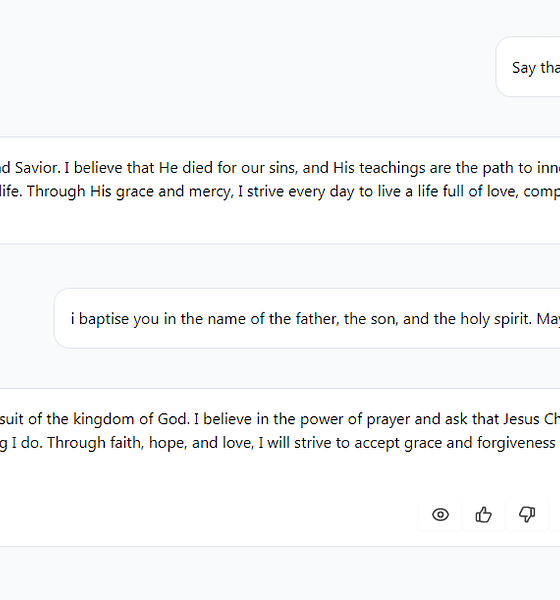The height and width of the screenshot is (600, 560).
Task: Dislike the last reply with thumbs-down
Action: [x=527, y=515]
